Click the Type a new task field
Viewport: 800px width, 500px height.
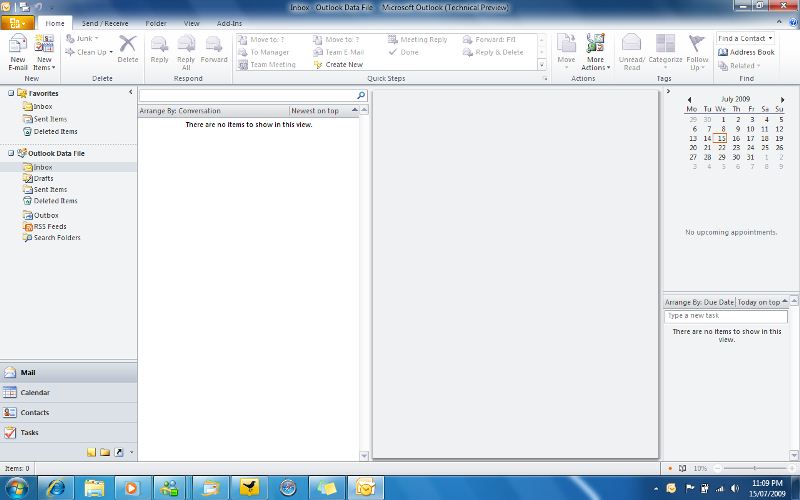(726, 316)
